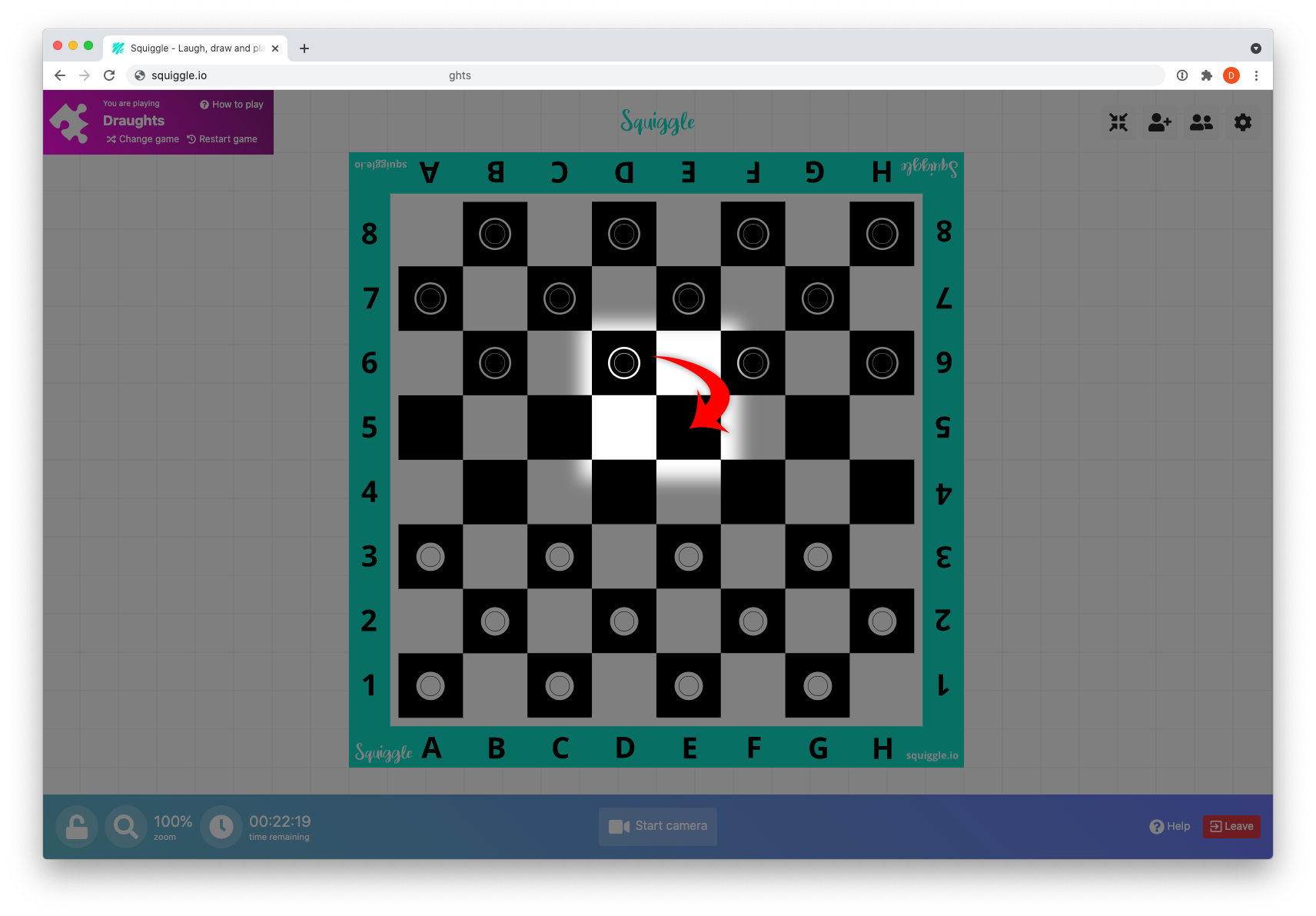The image size is (1316, 916).
Task: Select the gray piece on F2
Action: pos(753,621)
